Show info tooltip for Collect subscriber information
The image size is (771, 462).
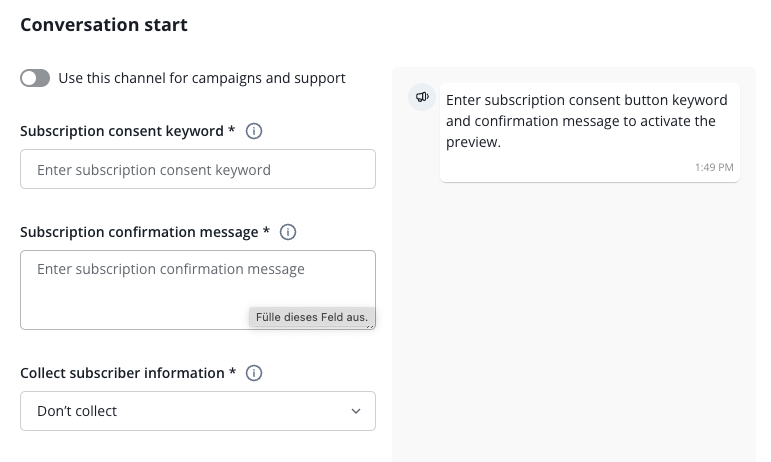(x=254, y=373)
